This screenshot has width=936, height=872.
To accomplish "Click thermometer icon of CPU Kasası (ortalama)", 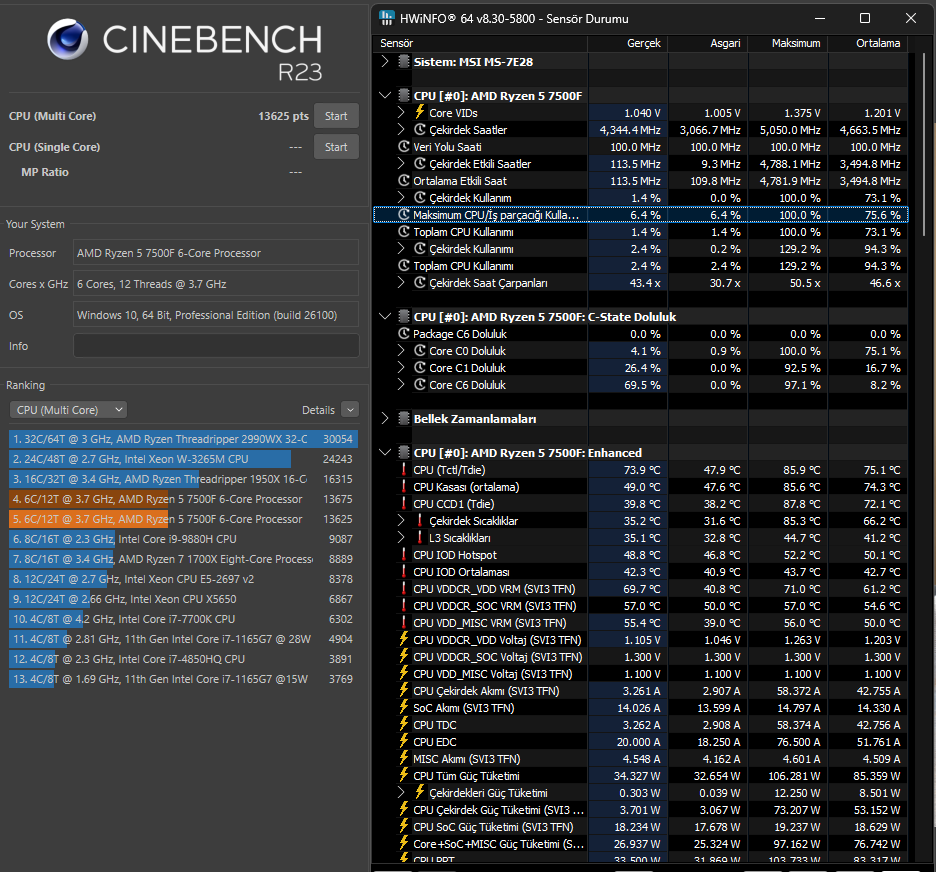I will pos(404,486).
